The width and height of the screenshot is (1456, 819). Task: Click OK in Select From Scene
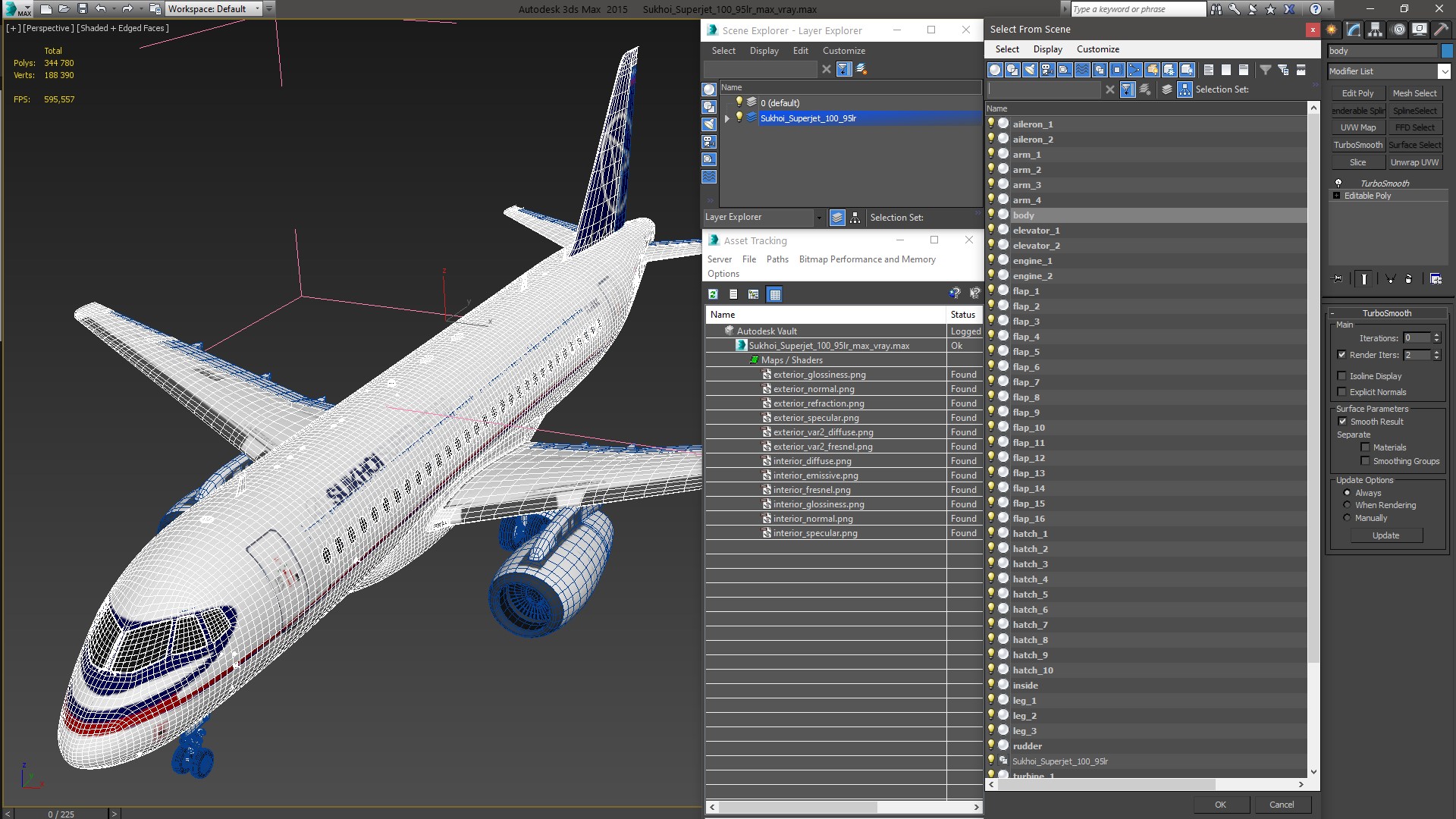point(1220,805)
